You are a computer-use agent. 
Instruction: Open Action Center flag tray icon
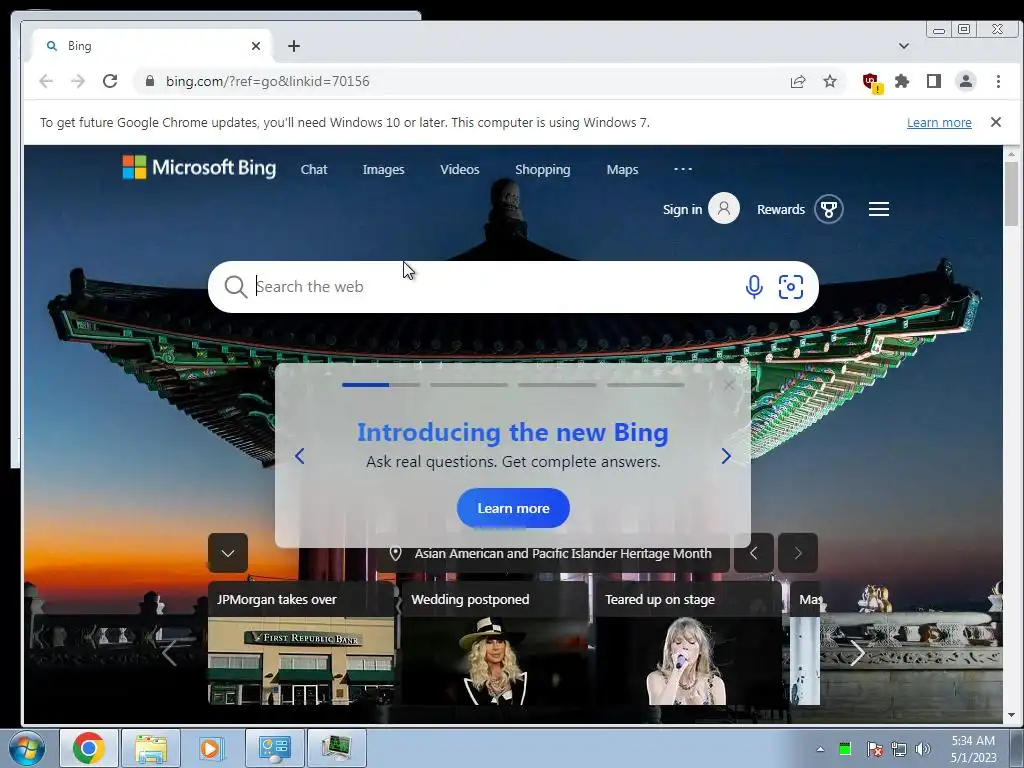tap(874, 748)
